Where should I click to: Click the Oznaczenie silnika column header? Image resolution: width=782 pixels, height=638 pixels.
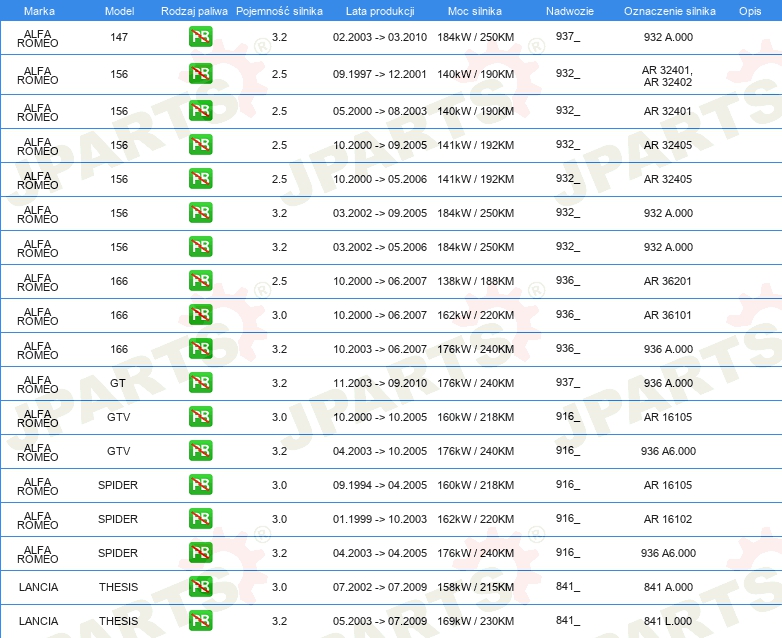(x=670, y=11)
